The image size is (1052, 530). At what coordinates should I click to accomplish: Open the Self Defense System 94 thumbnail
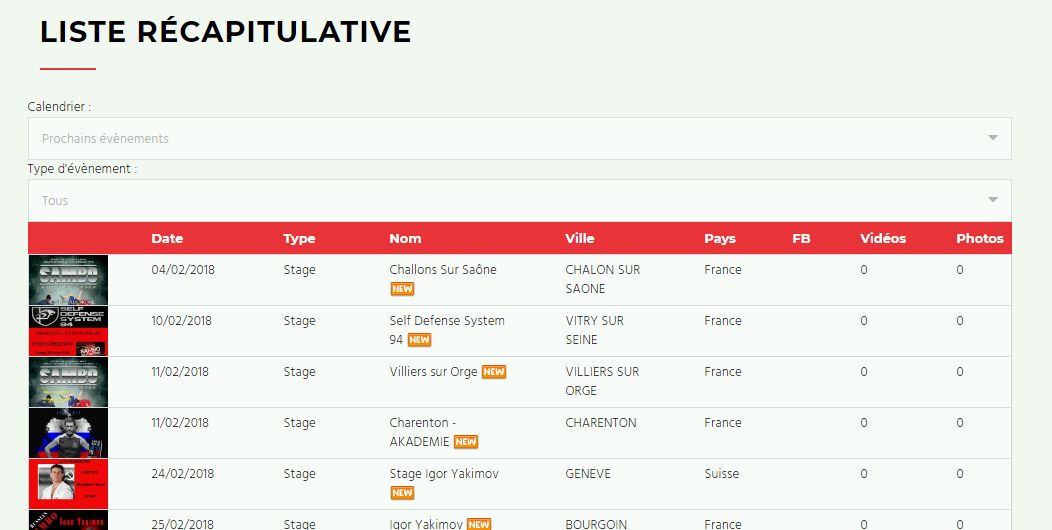point(68,331)
